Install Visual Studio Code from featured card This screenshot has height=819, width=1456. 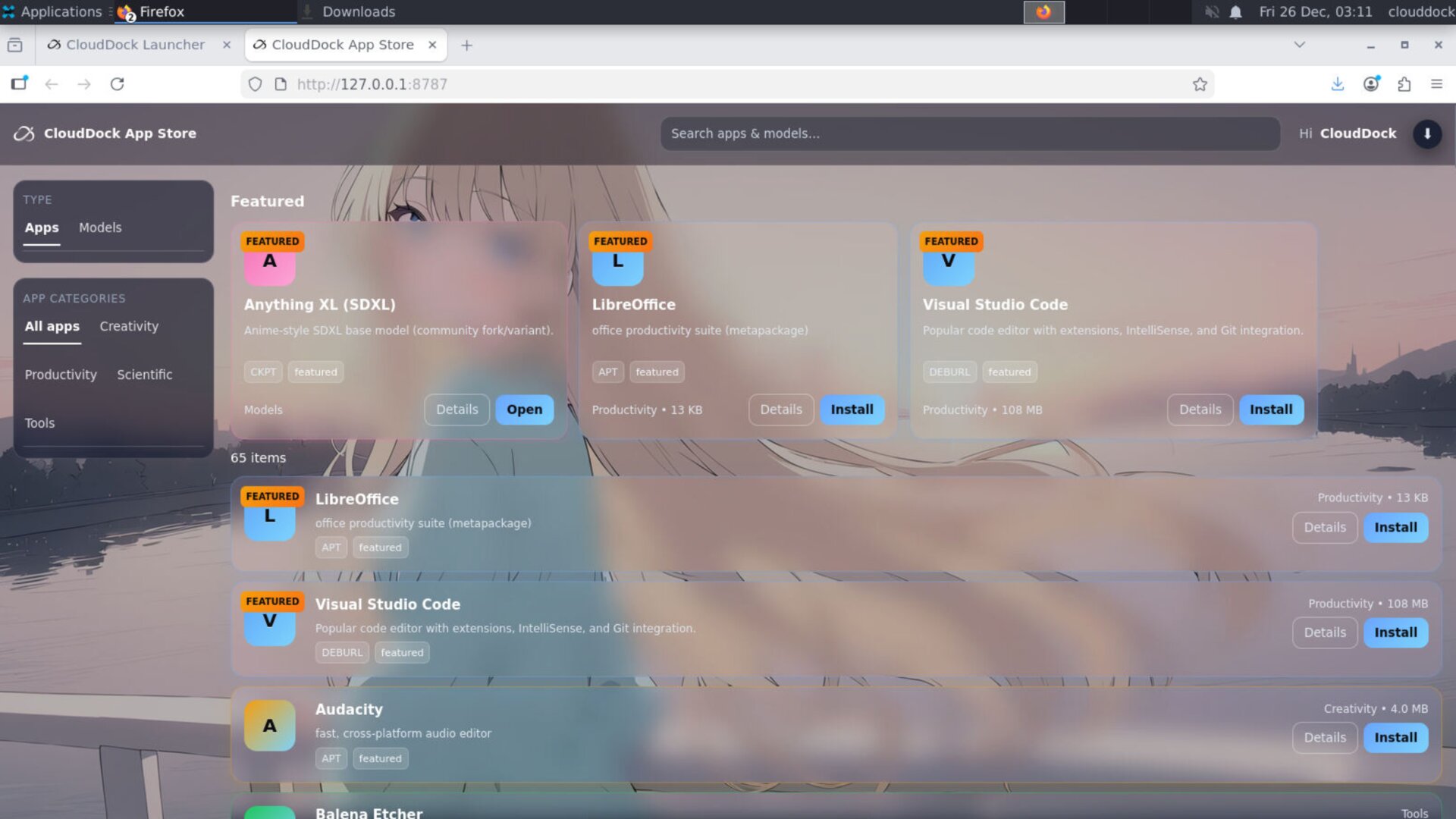[x=1271, y=409]
